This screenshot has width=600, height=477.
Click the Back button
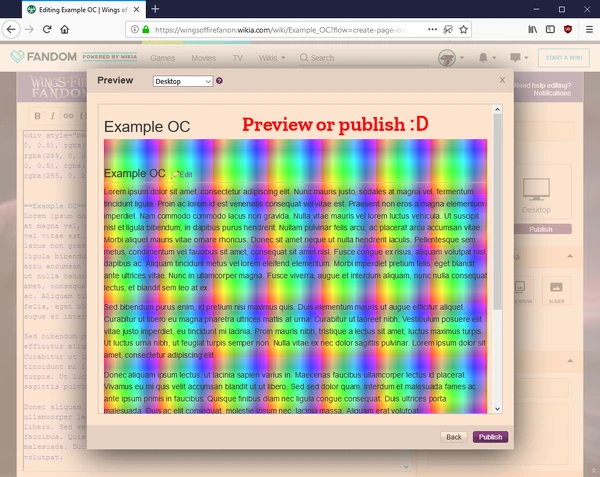tap(453, 437)
